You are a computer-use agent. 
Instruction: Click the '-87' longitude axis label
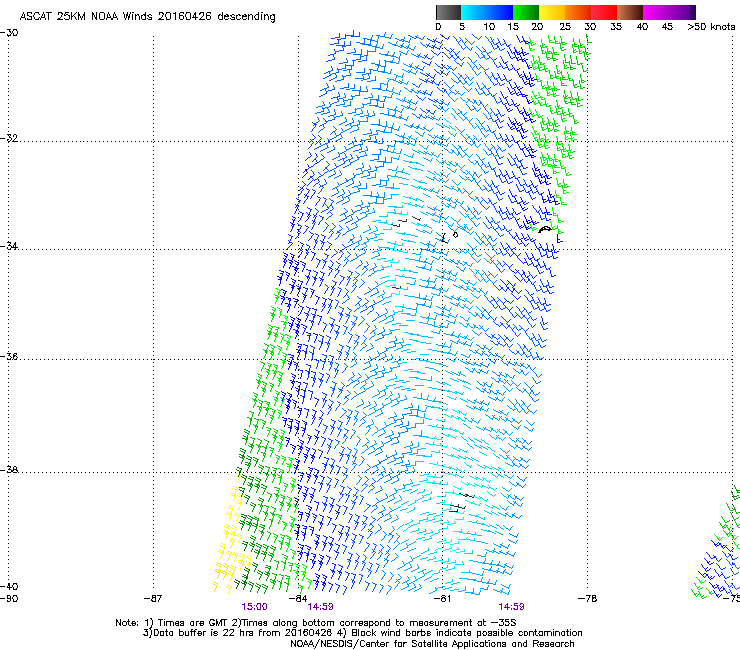pos(153,599)
